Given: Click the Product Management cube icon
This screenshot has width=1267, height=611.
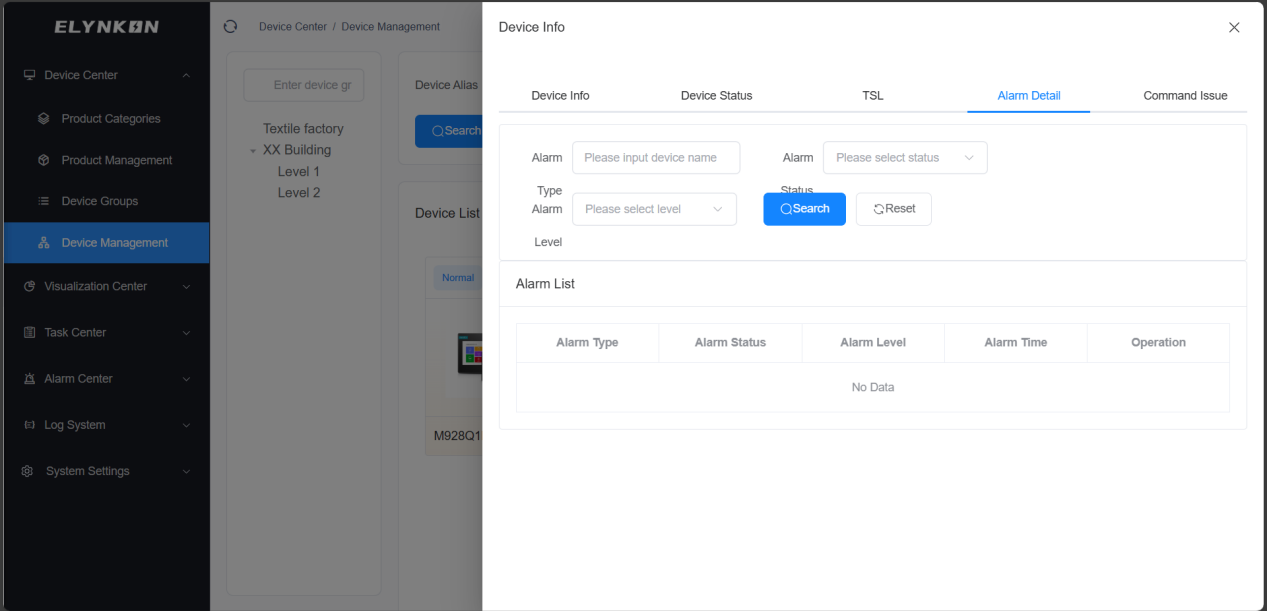Looking at the screenshot, I should (x=43, y=160).
